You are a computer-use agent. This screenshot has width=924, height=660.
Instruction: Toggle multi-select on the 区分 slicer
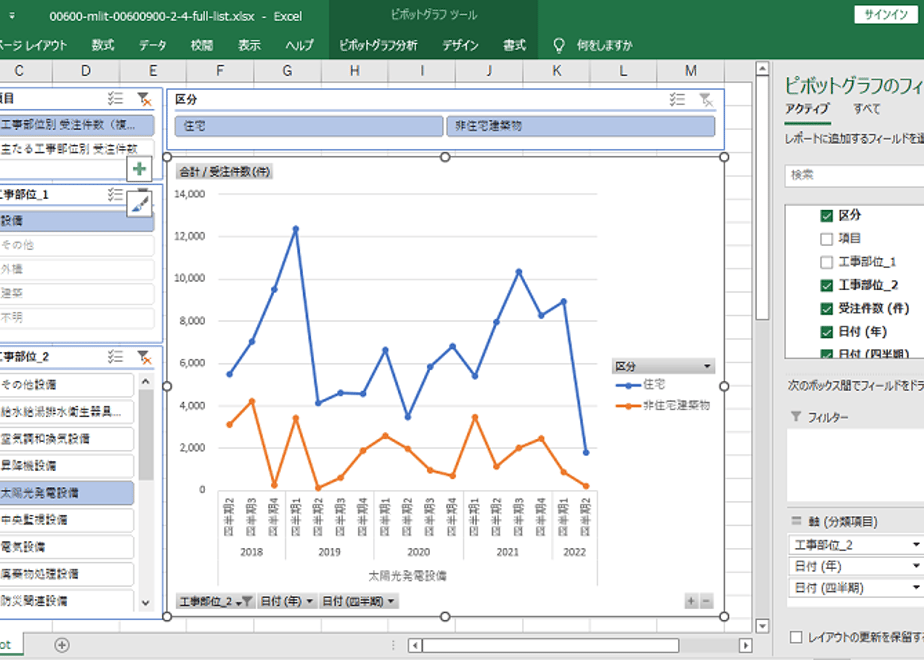pos(677,100)
